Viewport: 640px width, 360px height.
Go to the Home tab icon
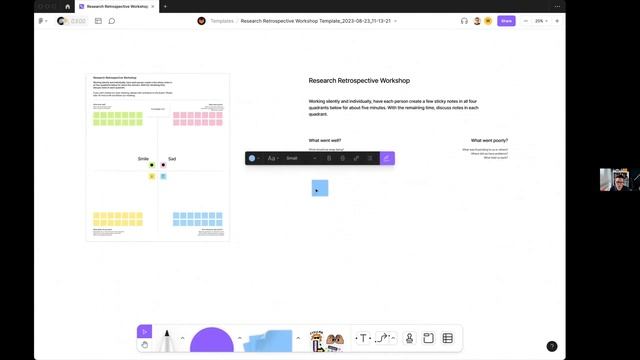point(68,7)
